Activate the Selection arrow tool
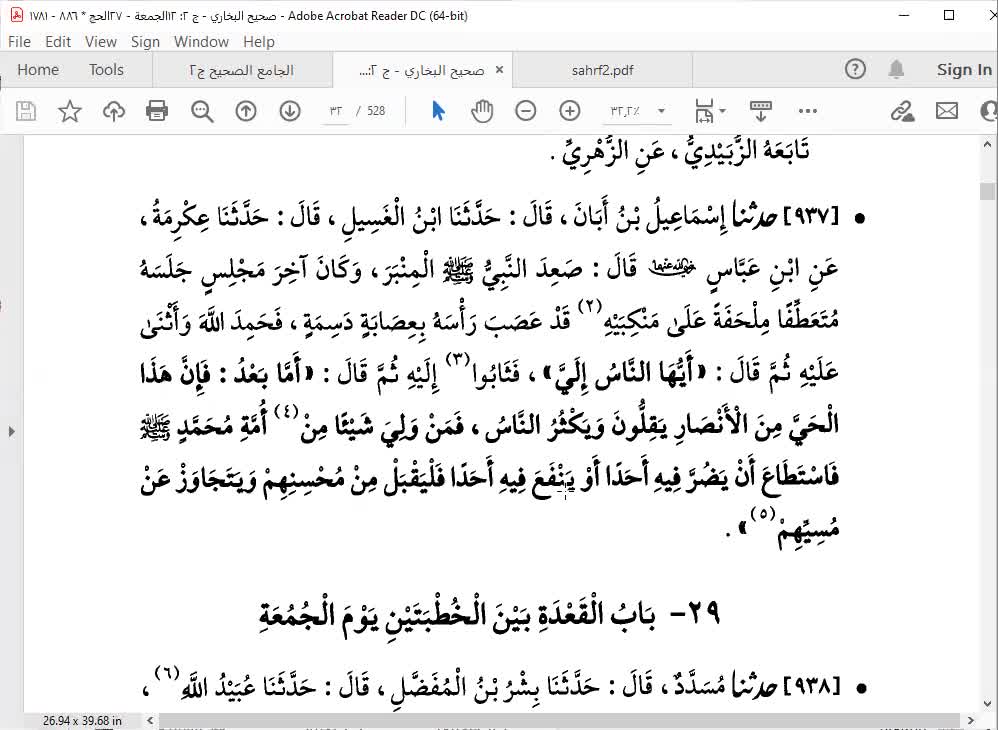Image resolution: width=998 pixels, height=730 pixels. coord(438,111)
